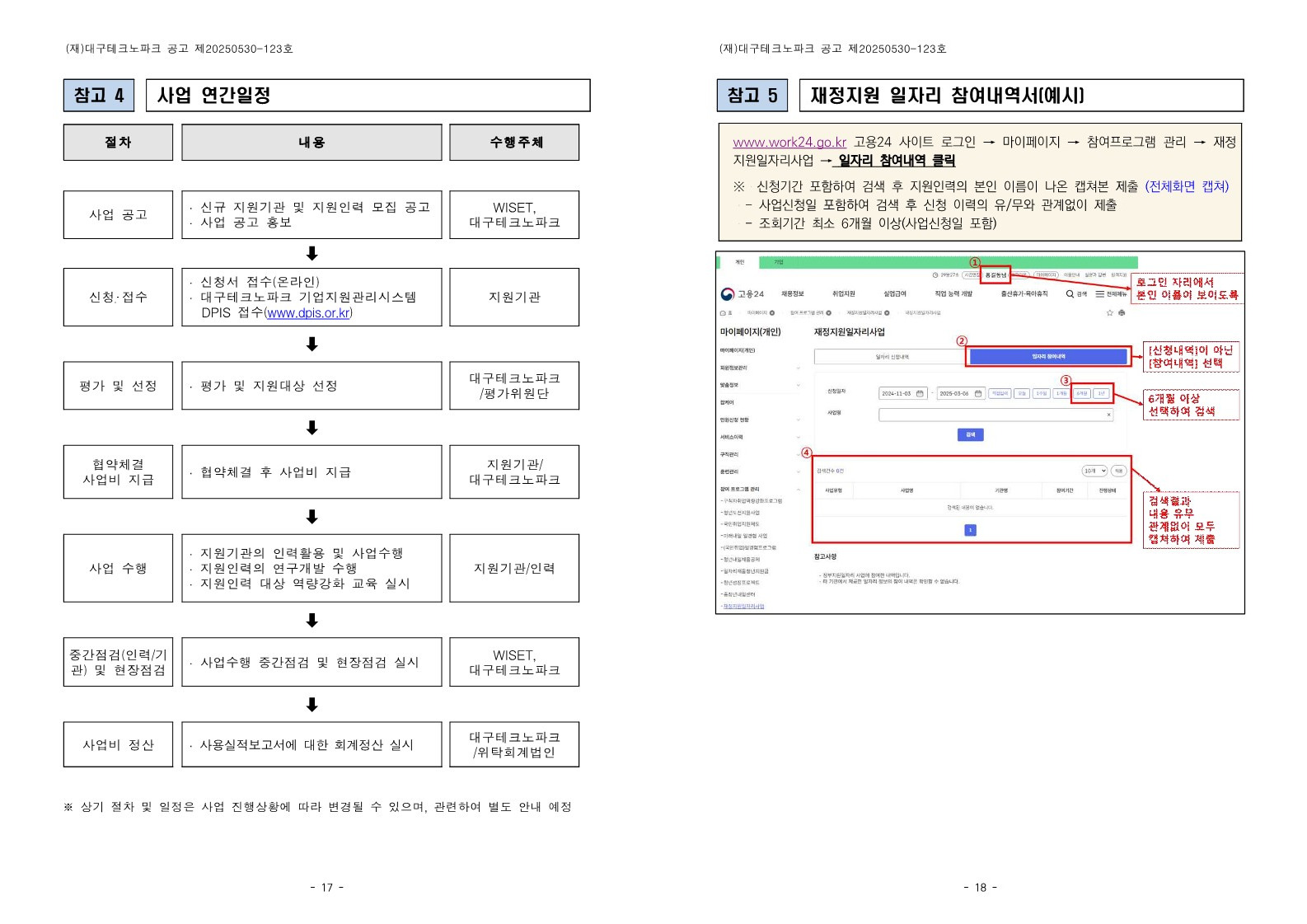Open the www.dpis.or.kr link
The height and width of the screenshot is (924, 1307).
click(308, 312)
